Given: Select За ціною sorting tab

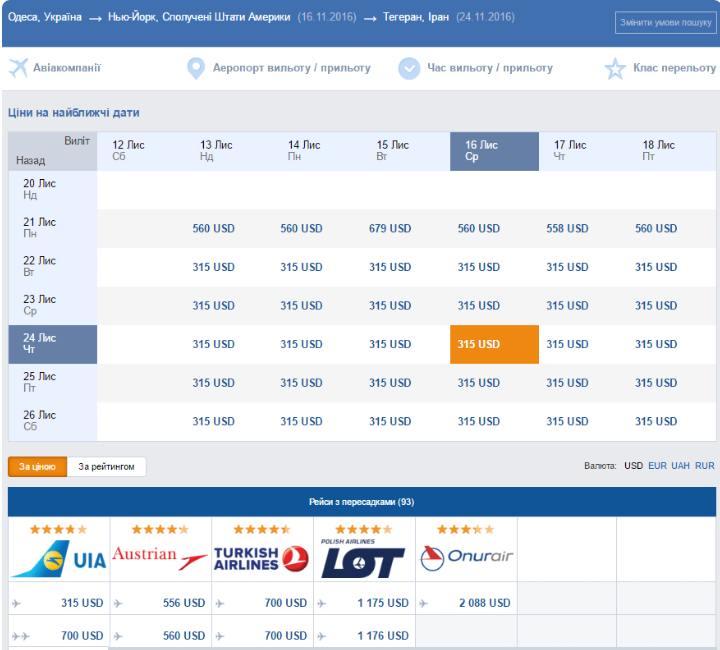Looking at the screenshot, I should click(38, 467).
